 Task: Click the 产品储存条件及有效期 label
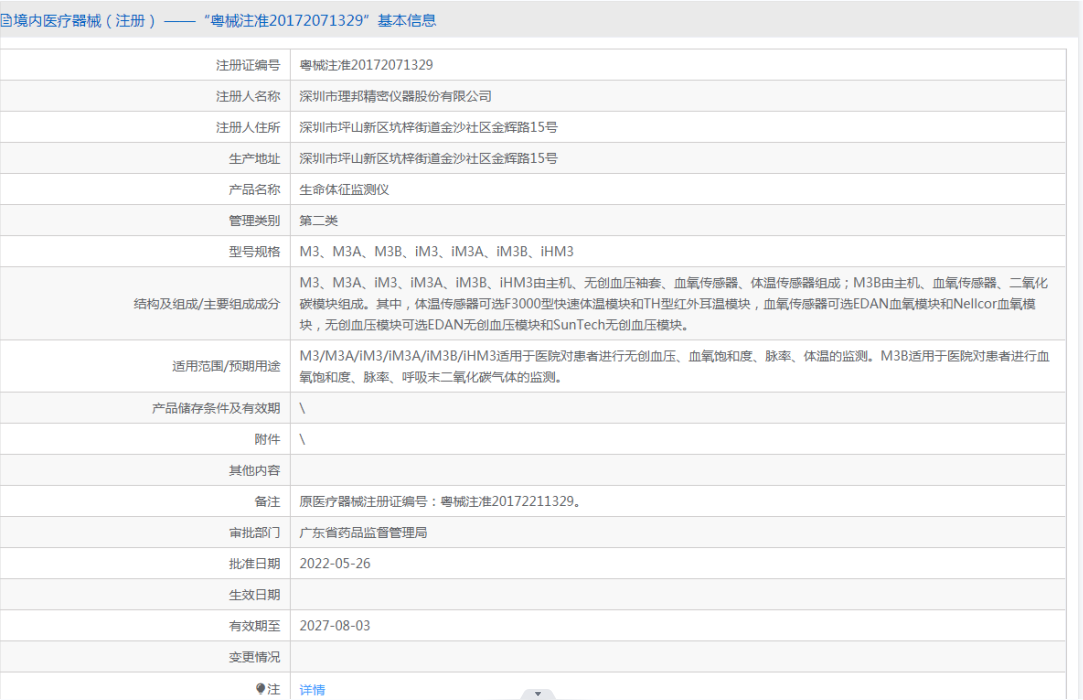216,408
